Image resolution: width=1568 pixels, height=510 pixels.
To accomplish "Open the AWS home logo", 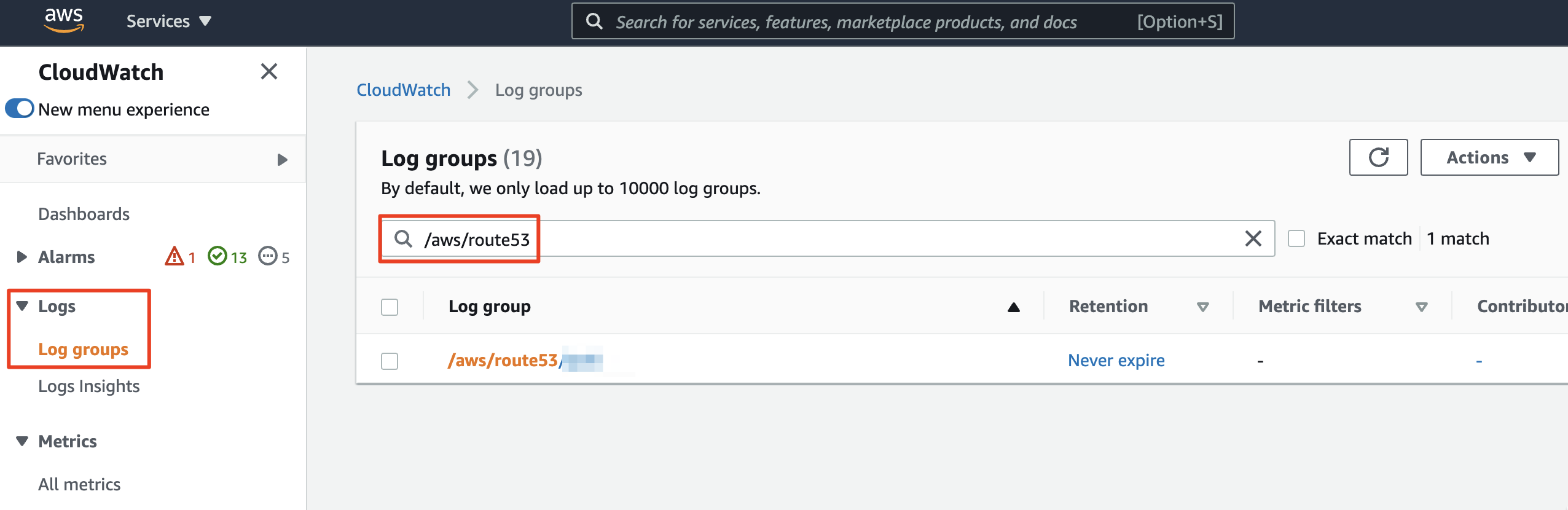I will tap(64, 20).
